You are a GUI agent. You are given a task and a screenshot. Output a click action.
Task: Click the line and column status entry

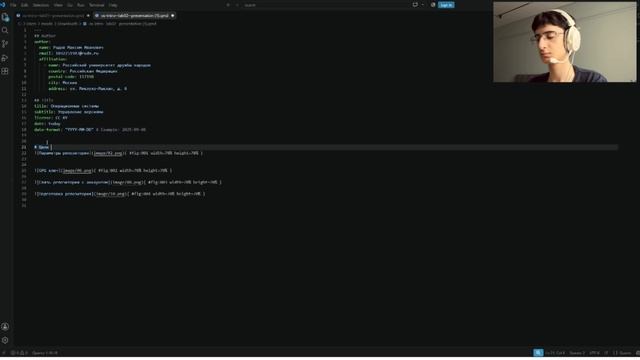(555, 353)
